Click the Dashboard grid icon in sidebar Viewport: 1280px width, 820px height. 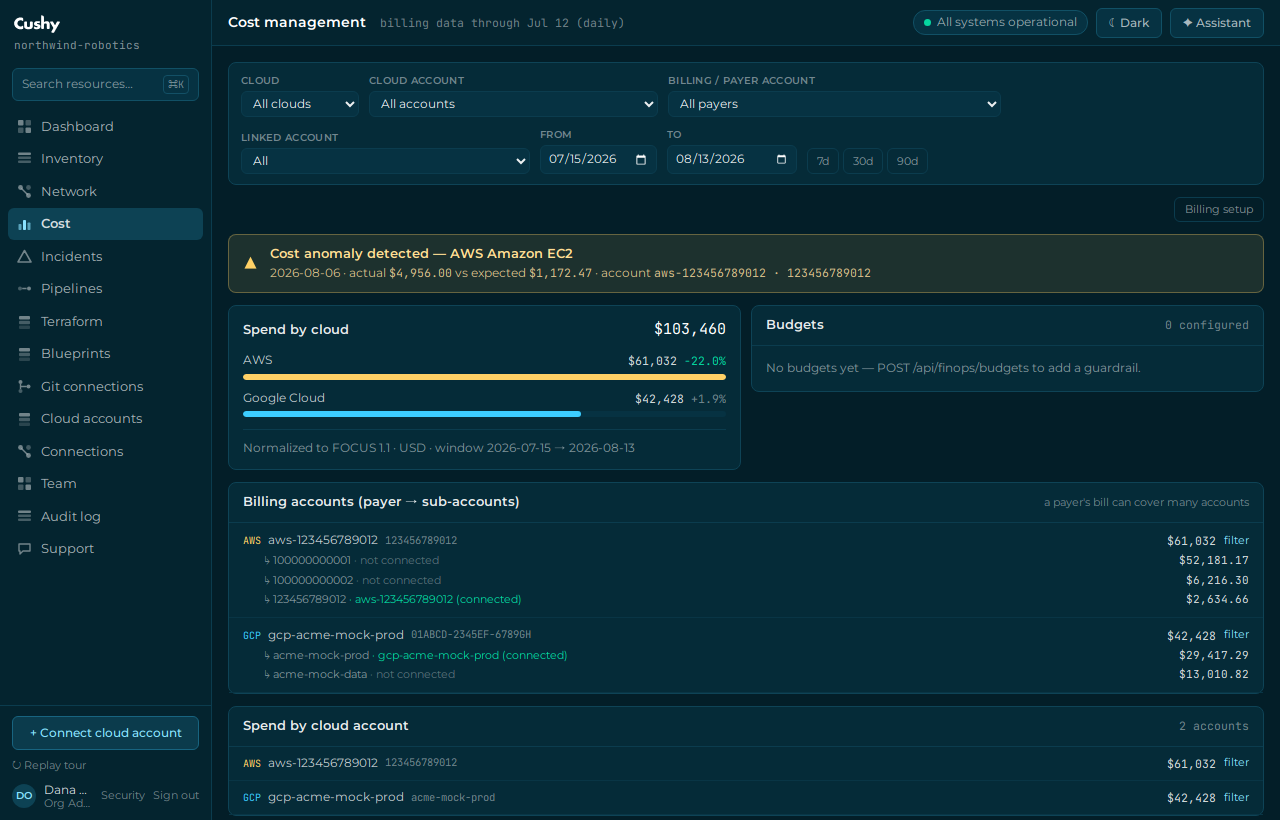click(25, 126)
